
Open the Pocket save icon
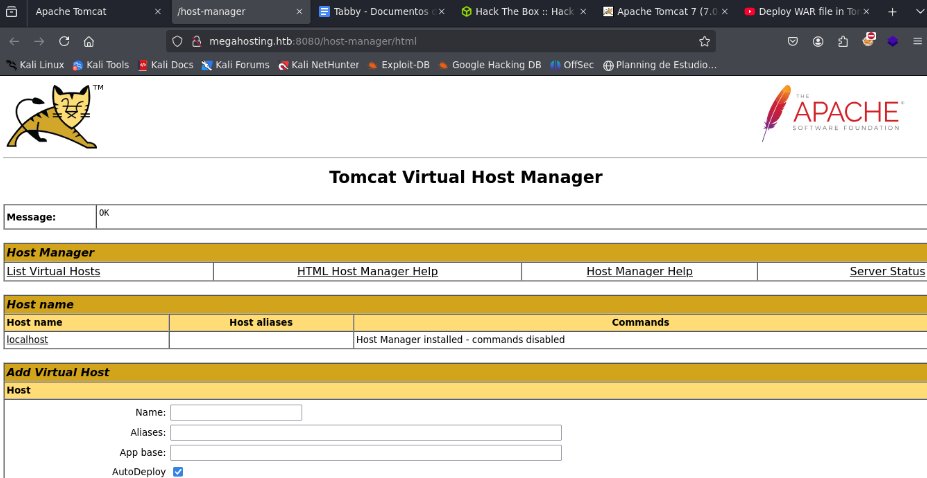pos(793,41)
